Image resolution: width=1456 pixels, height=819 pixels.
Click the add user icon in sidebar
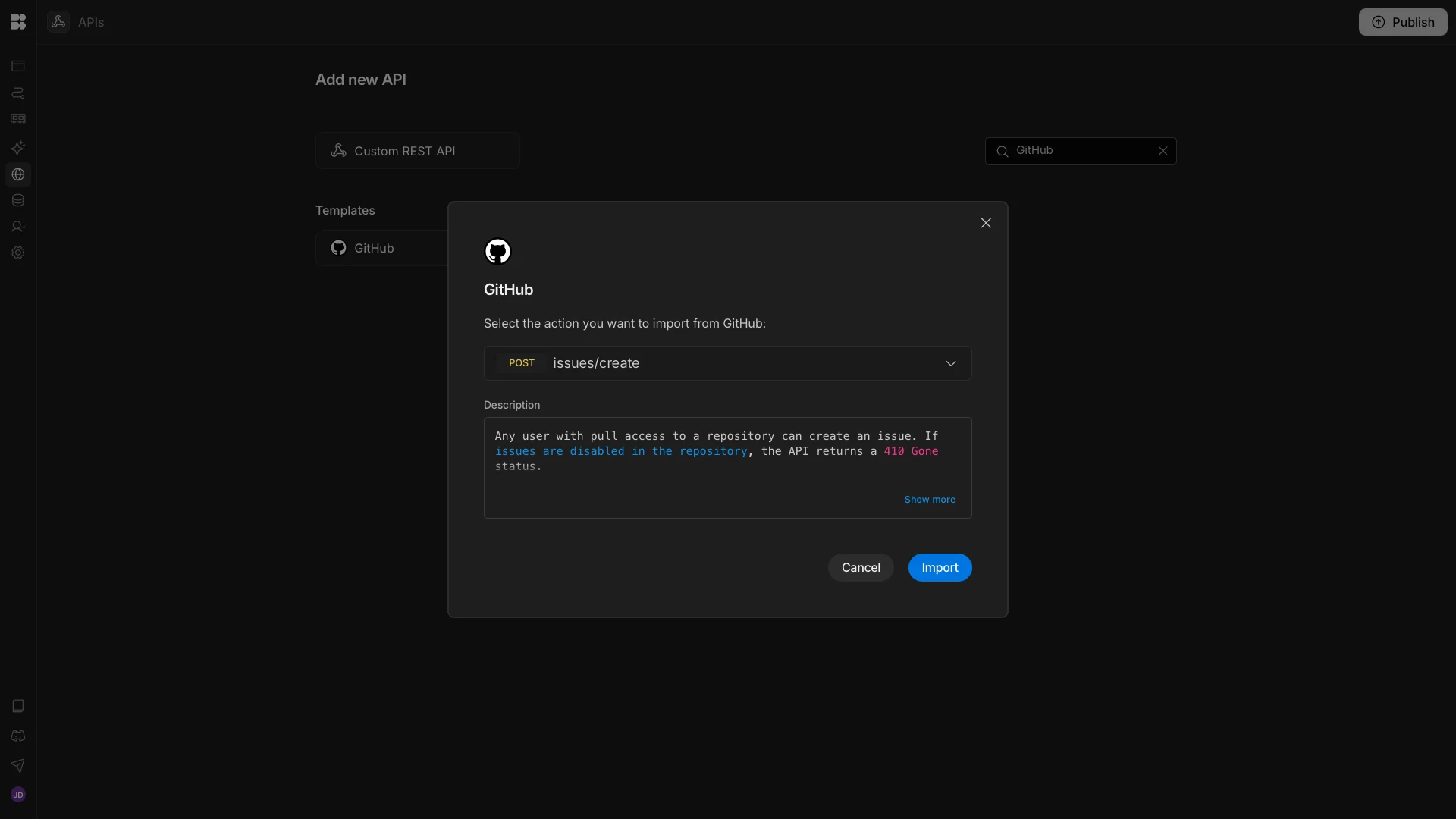[18, 227]
